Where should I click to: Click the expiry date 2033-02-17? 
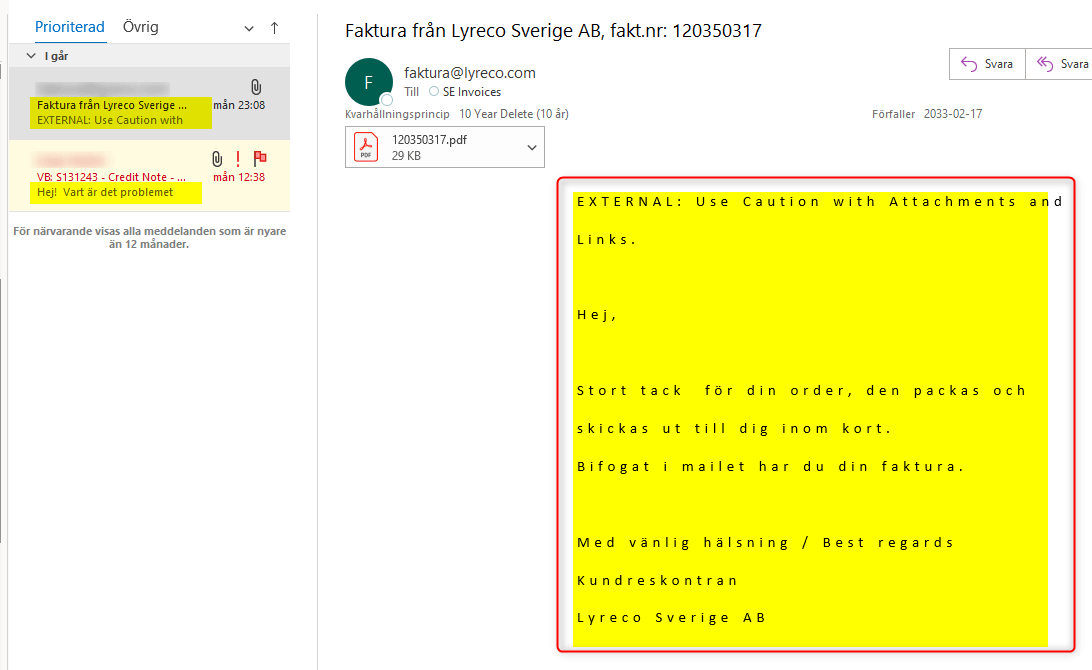(x=953, y=114)
